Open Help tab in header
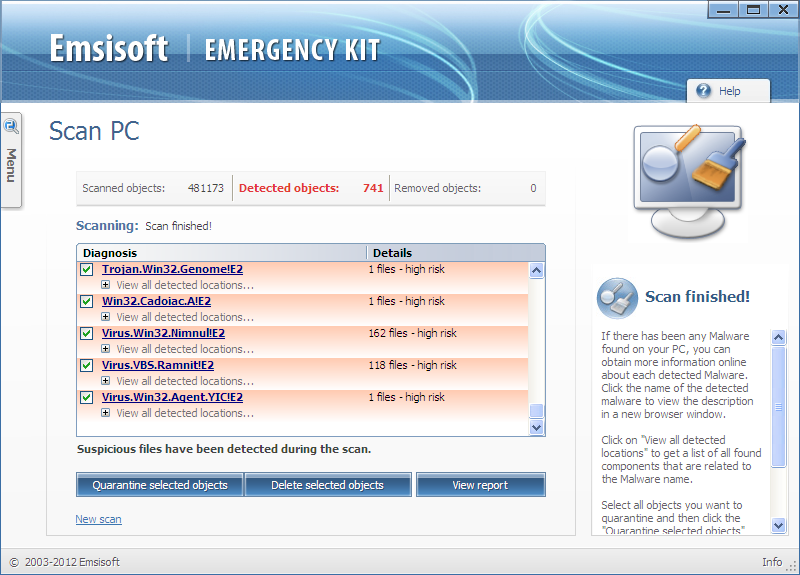This screenshot has width=800, height=575. pyautogui.click(x=728, y=91)
